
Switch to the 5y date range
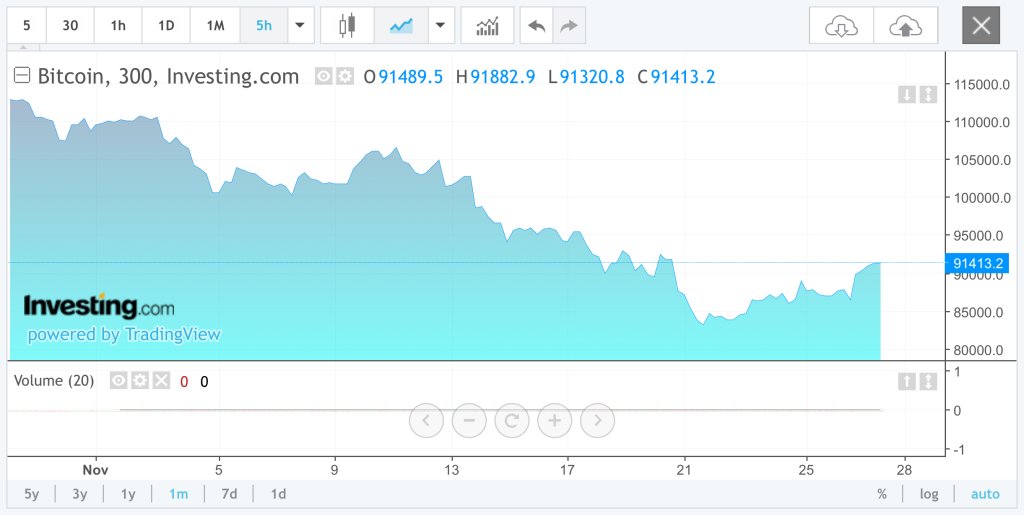[32, 493]
